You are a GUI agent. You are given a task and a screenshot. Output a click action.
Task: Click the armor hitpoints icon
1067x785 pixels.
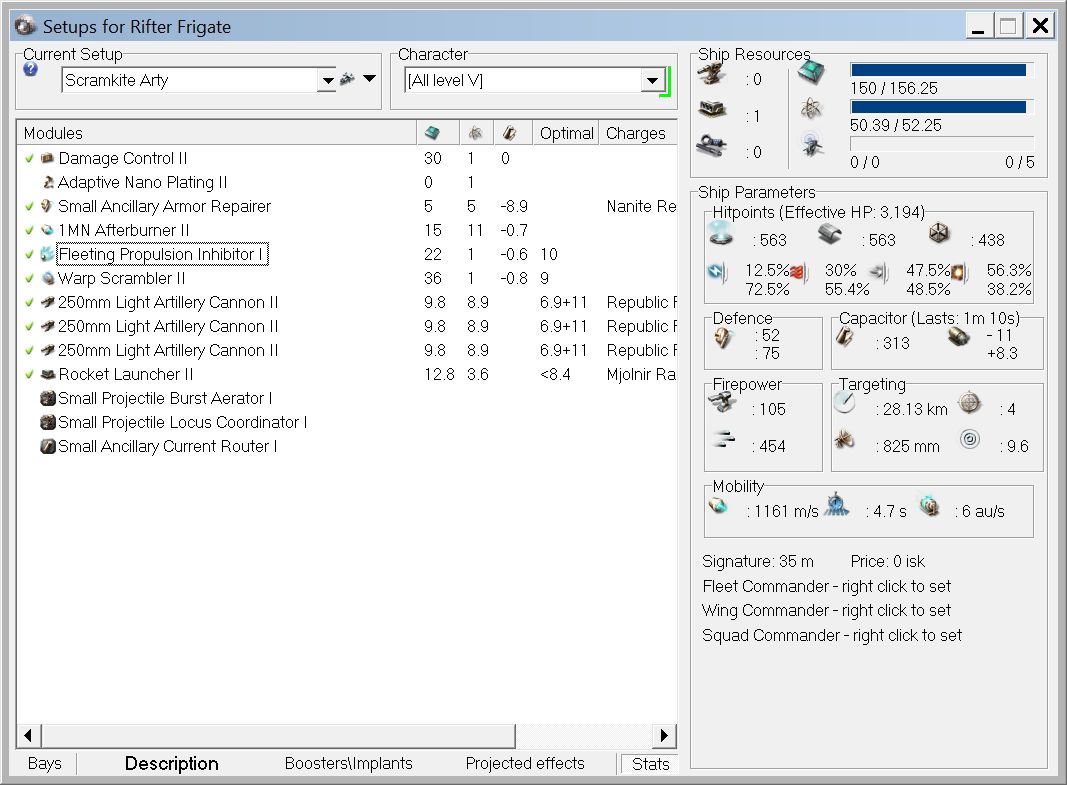click(831, 234)
